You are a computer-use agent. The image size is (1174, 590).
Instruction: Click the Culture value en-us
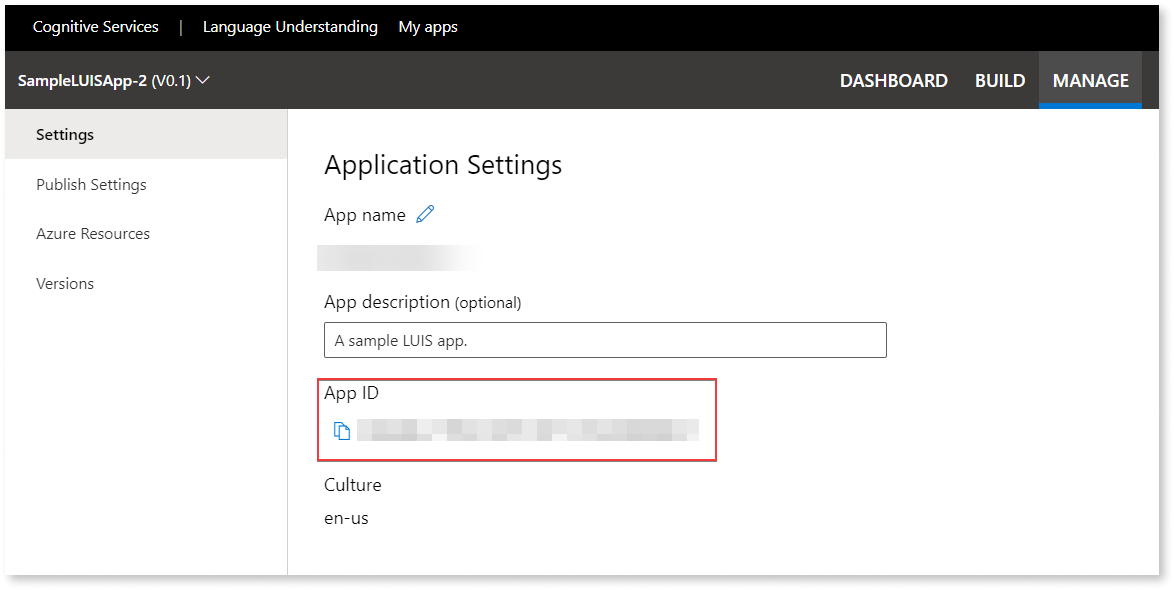coord(346,518)
